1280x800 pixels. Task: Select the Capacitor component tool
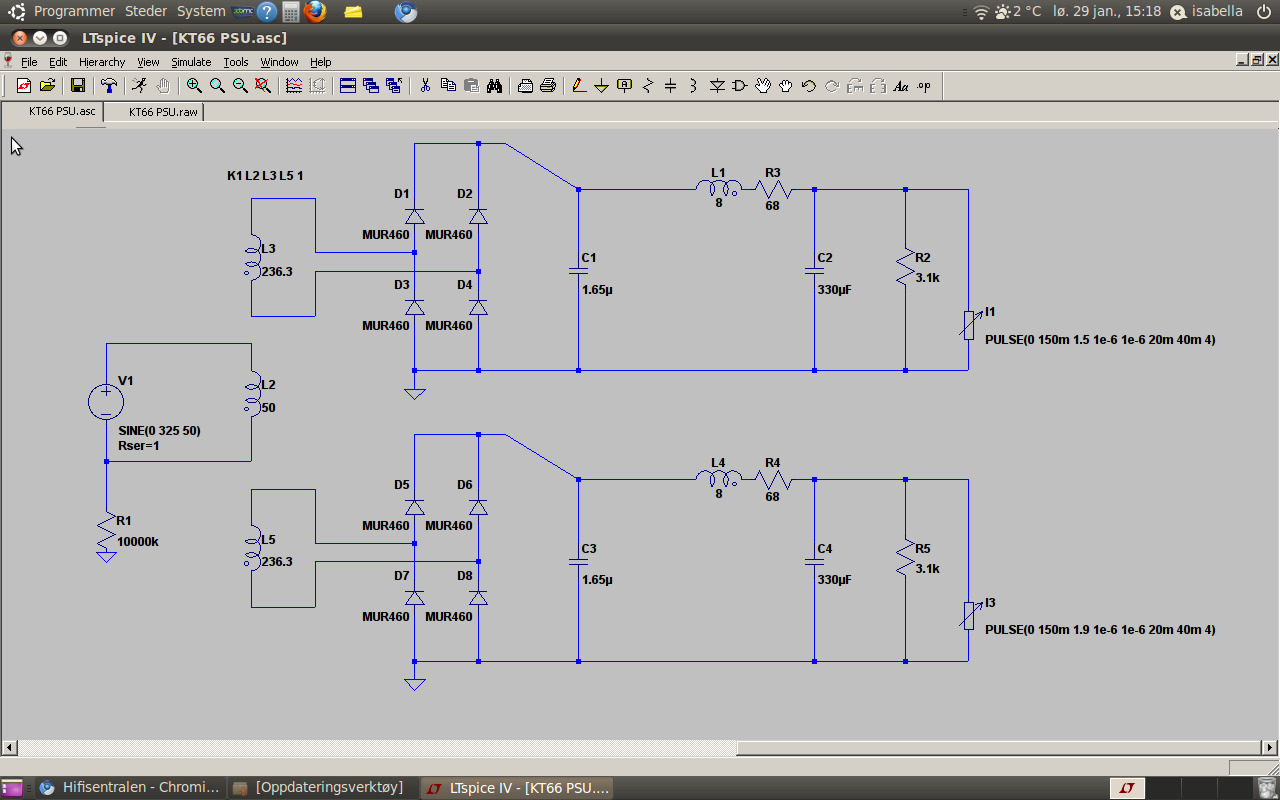670,86
